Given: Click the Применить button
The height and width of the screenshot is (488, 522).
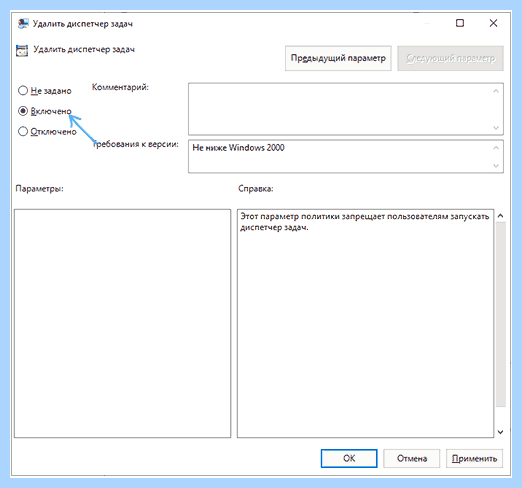Looking at the screenshot, I should tap(474, 458).
